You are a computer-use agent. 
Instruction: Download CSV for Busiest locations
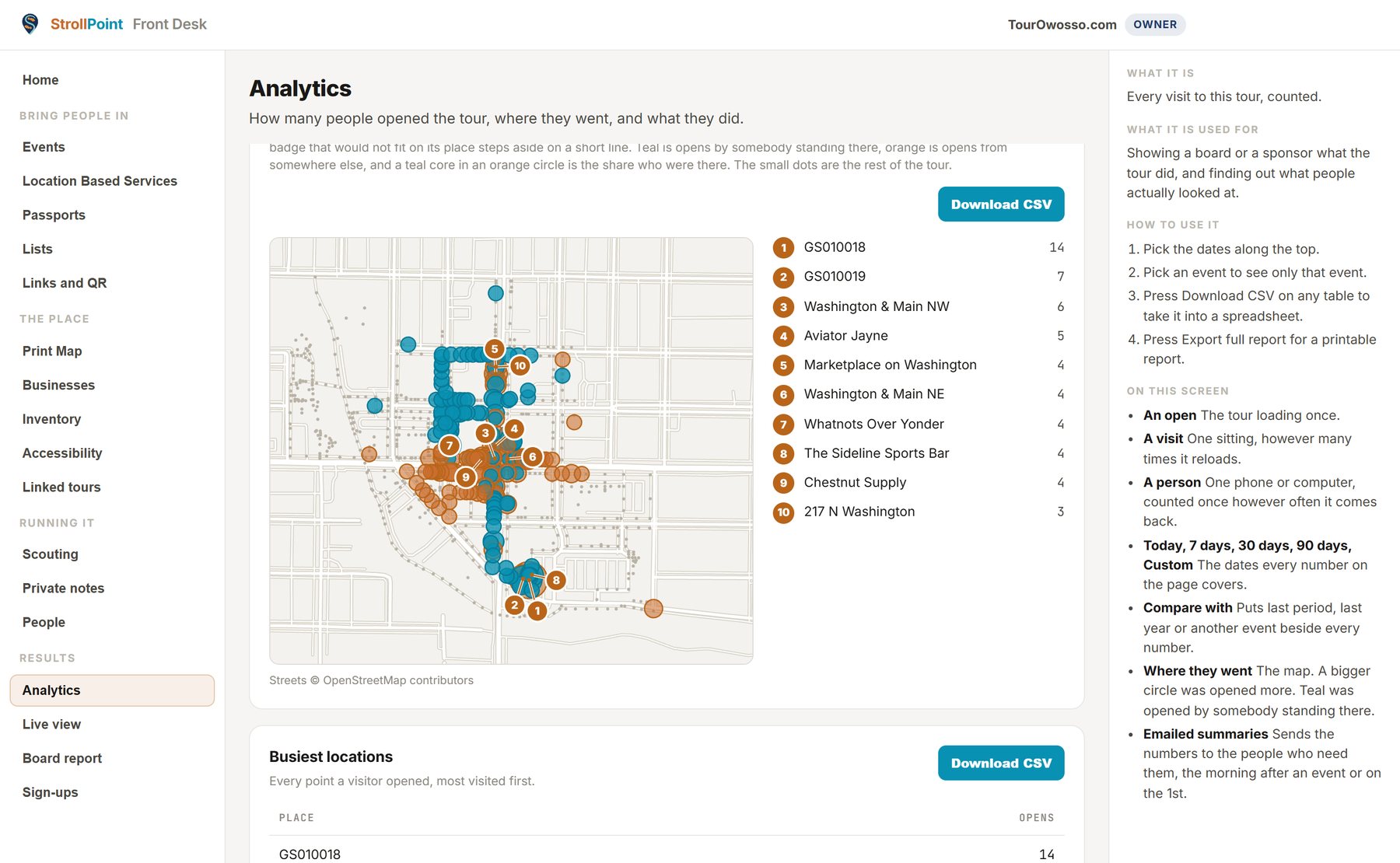(x=1001, y=763)
